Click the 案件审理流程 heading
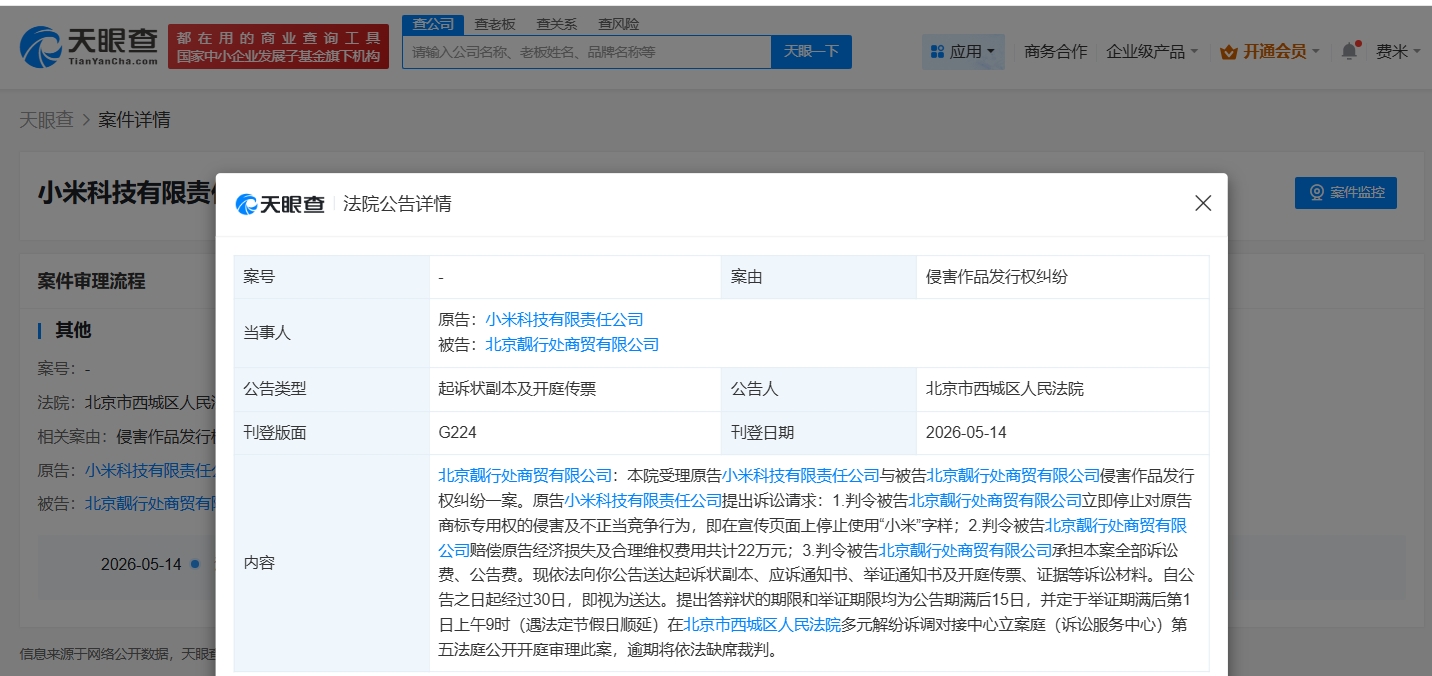This screenshot has height=676, width=1432. point(92,281)
